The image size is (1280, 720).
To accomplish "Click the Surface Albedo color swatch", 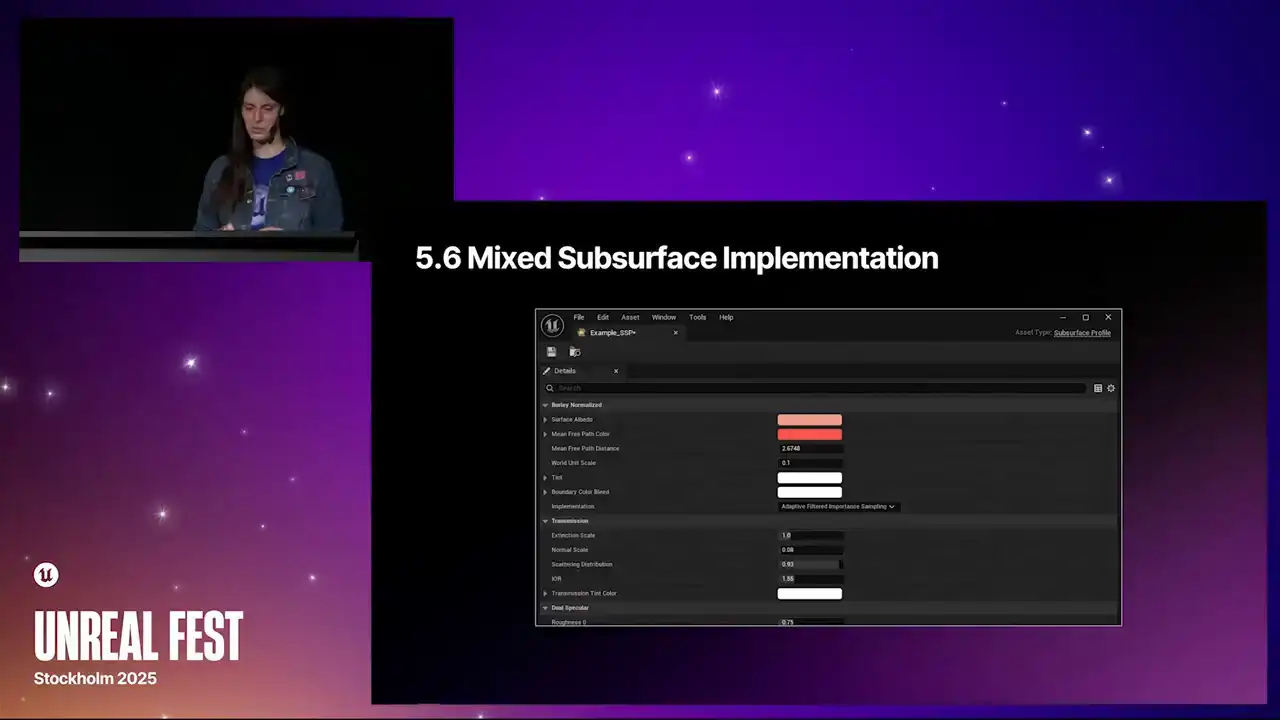I will tap(809, 420).
